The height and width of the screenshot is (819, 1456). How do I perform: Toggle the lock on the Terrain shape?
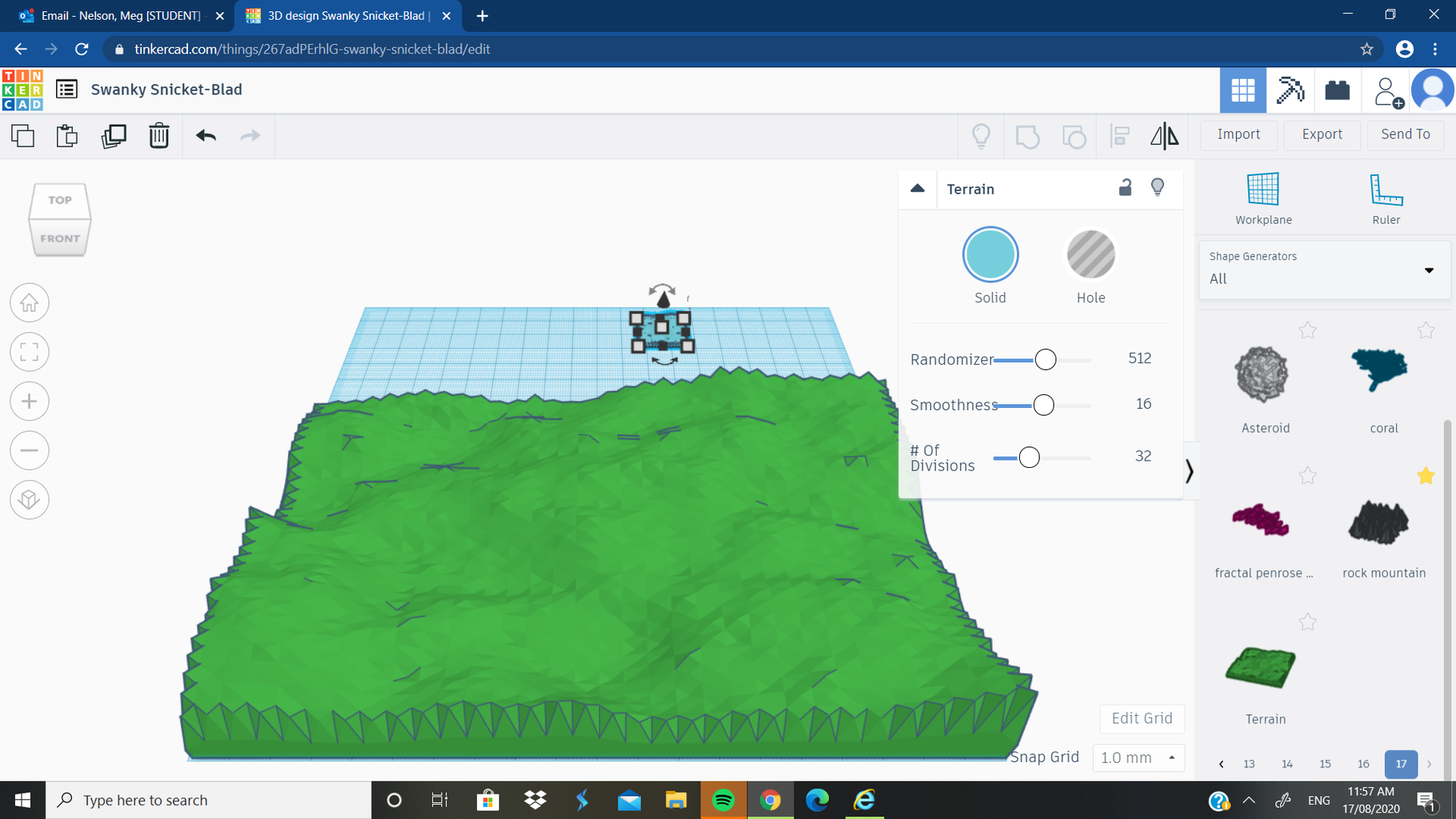coord(1125,189)
